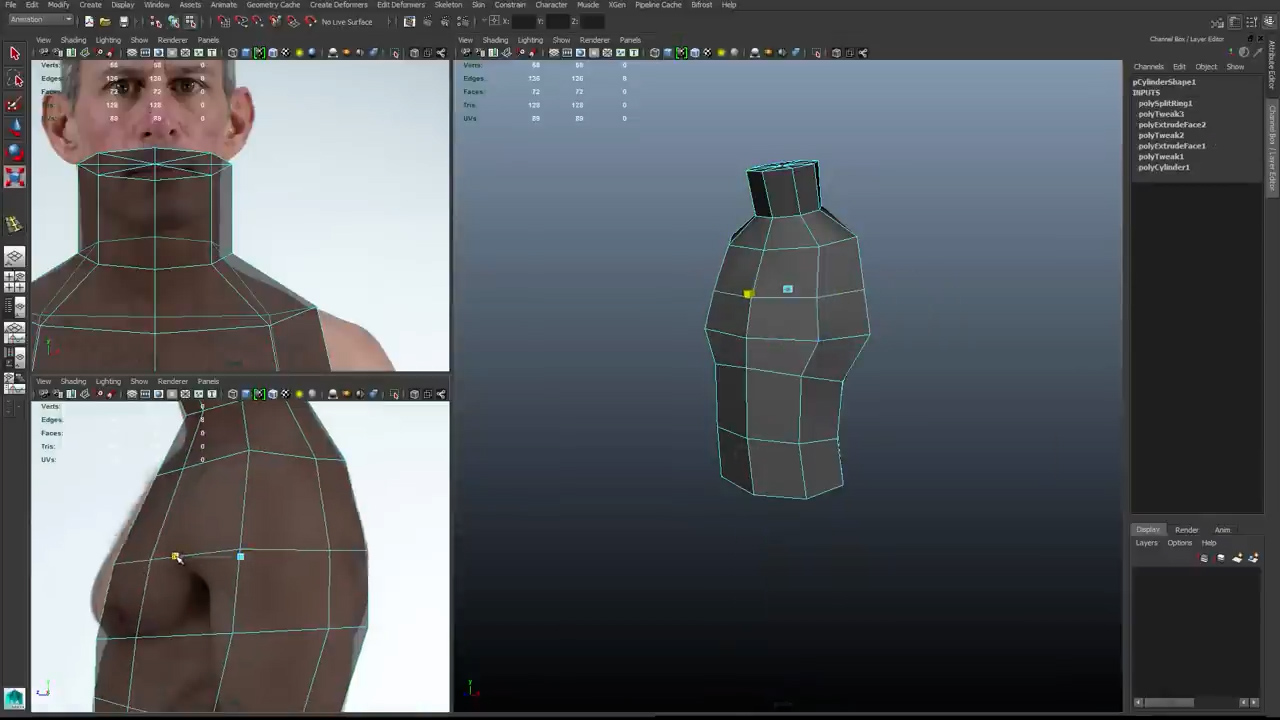Switch to the Render layer tab

1186,530
